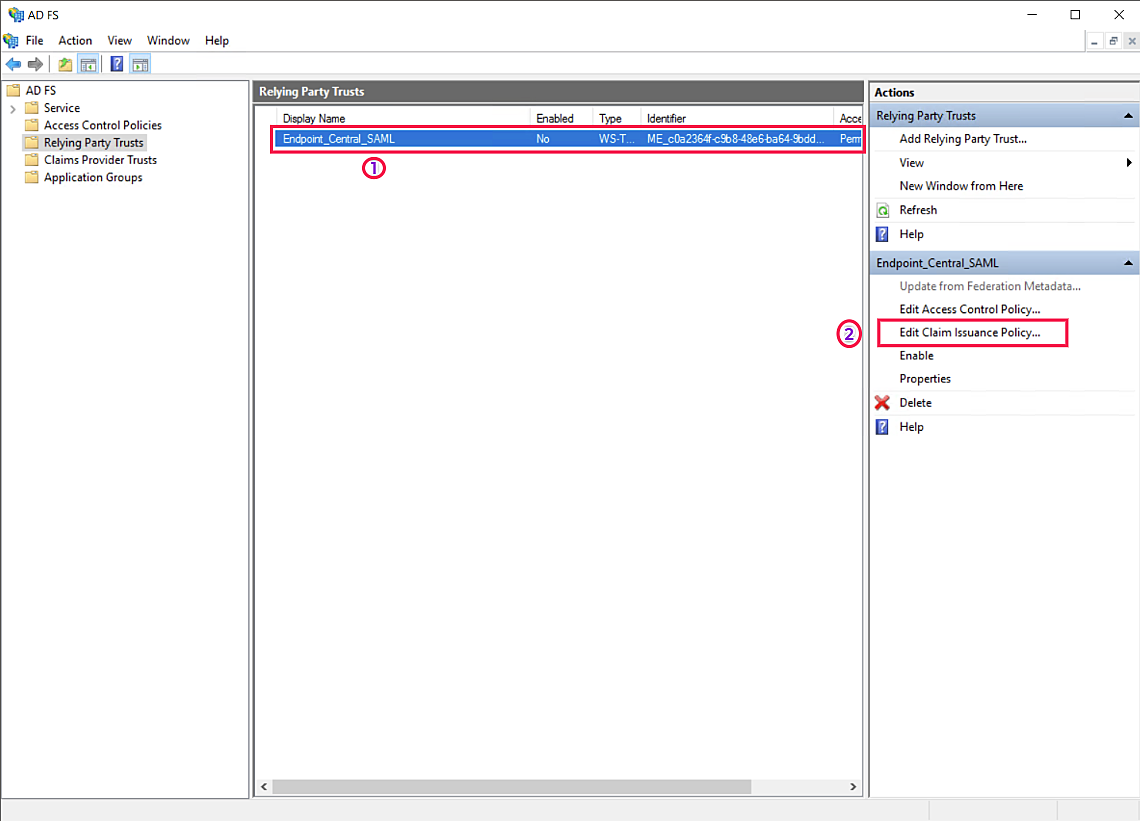
Task: Toggle the Show/Hide Console Tree icon
Action: 88,64
